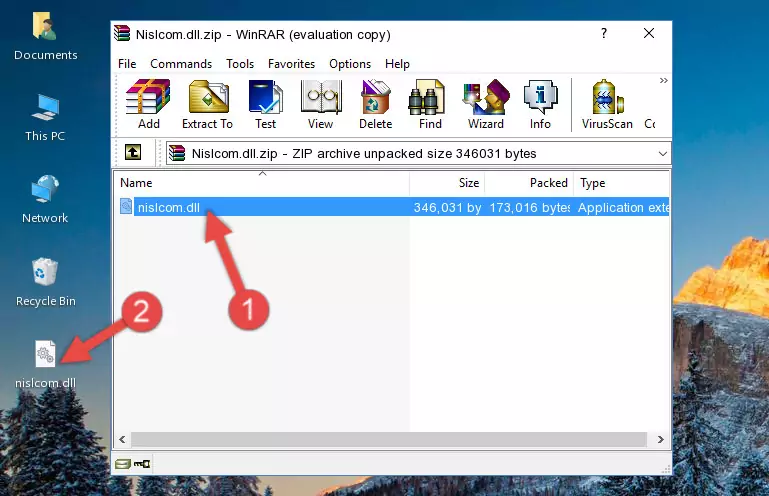Open the View file tool
The height and width of the screenshot is (496, 769).
click(321, 104)
